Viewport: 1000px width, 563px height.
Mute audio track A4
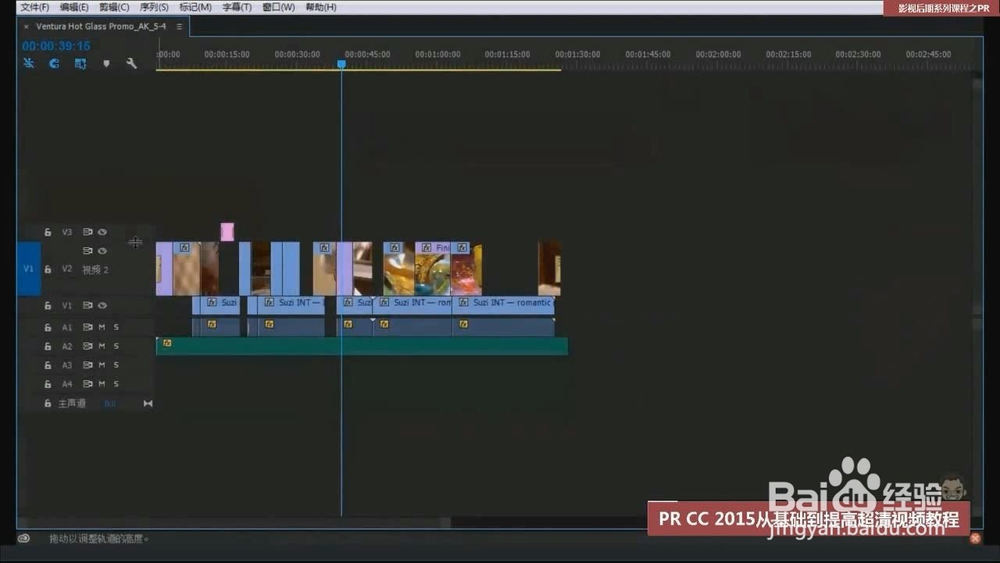click(x=101, y=384)
